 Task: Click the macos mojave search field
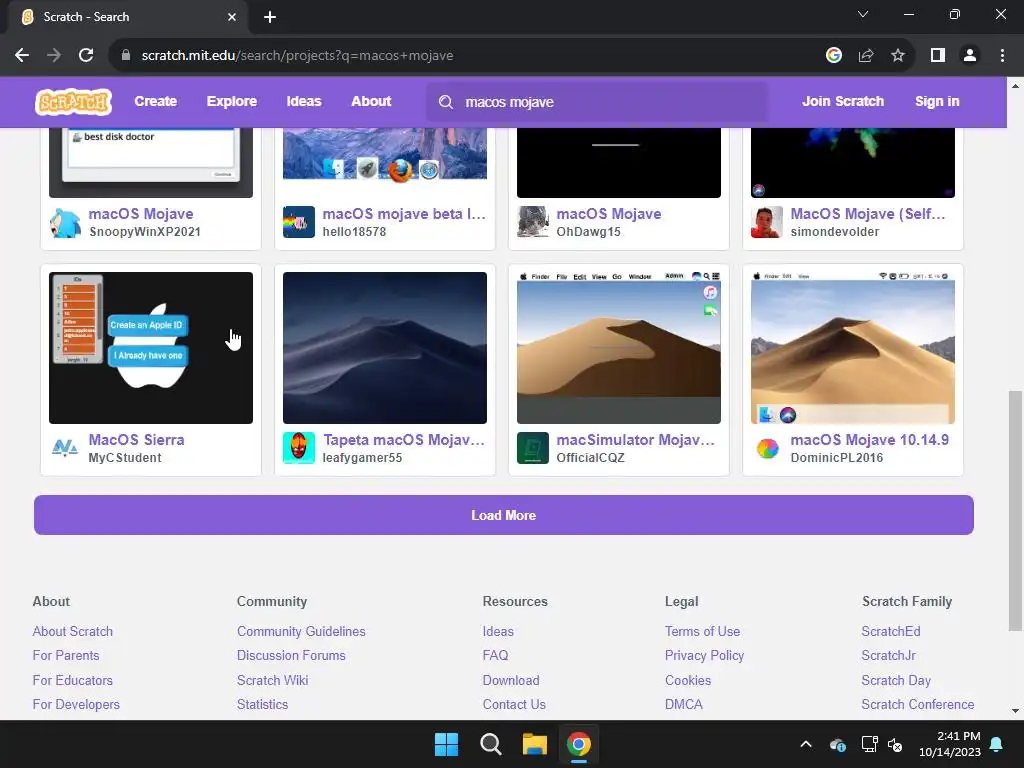pos(597,102)
